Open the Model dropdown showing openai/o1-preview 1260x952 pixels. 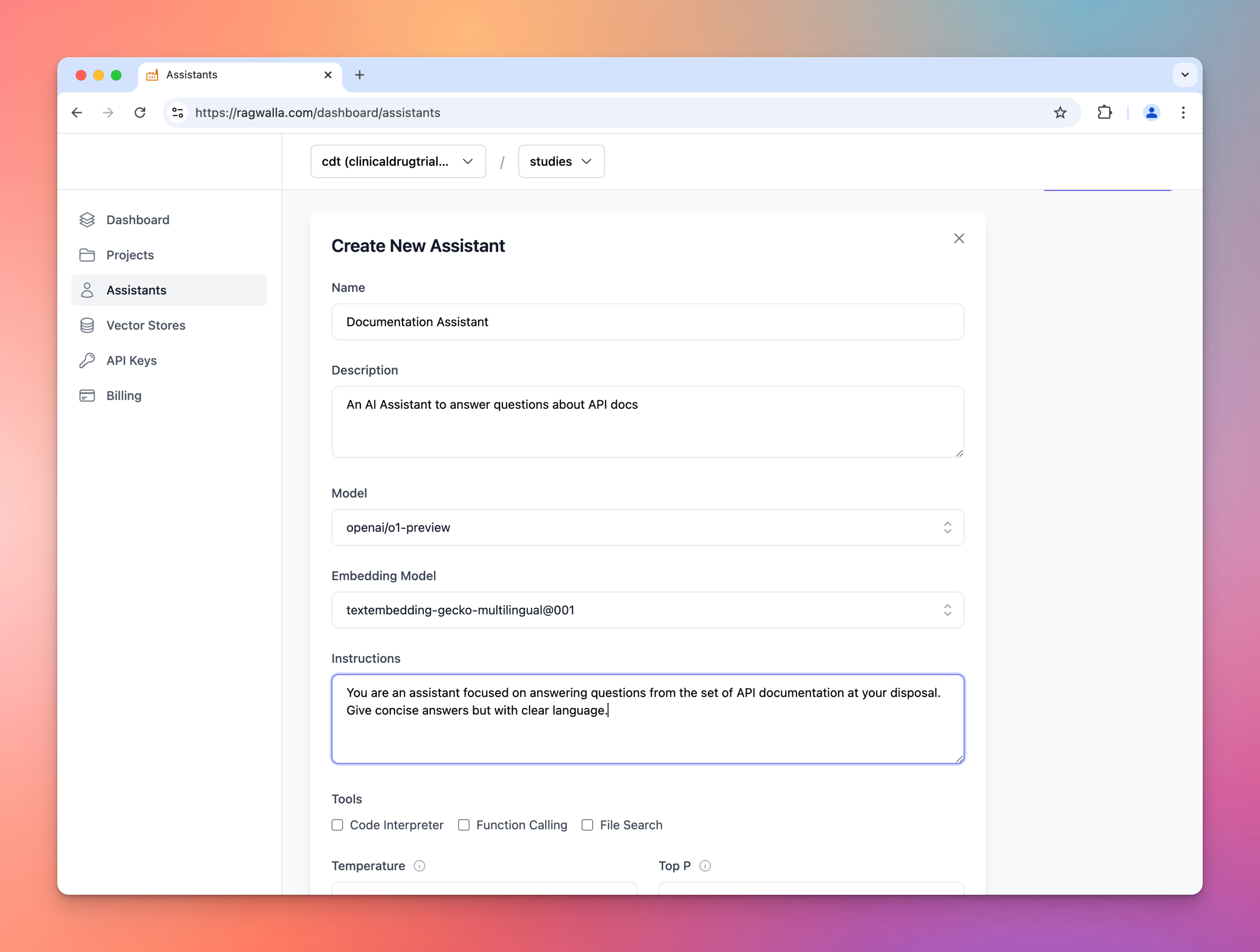point(647,527)
